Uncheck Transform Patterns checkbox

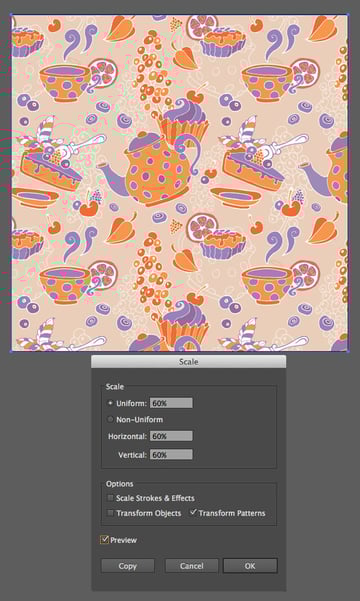(193, 512)
